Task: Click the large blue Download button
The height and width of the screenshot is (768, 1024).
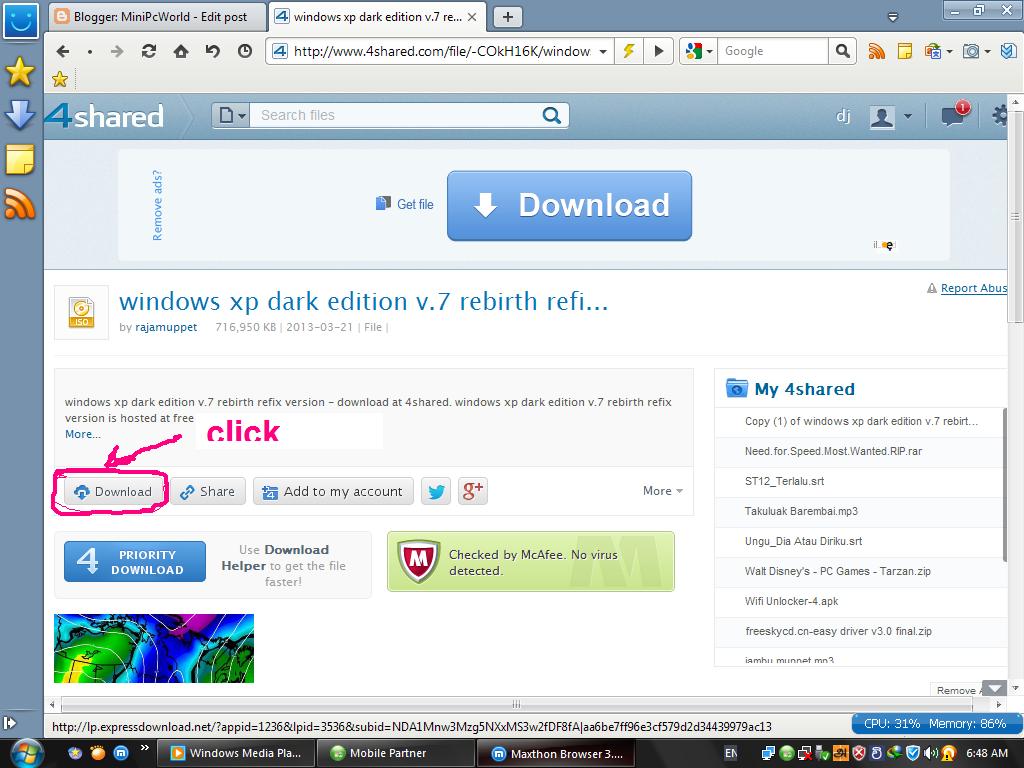Action: click(569, 206)
